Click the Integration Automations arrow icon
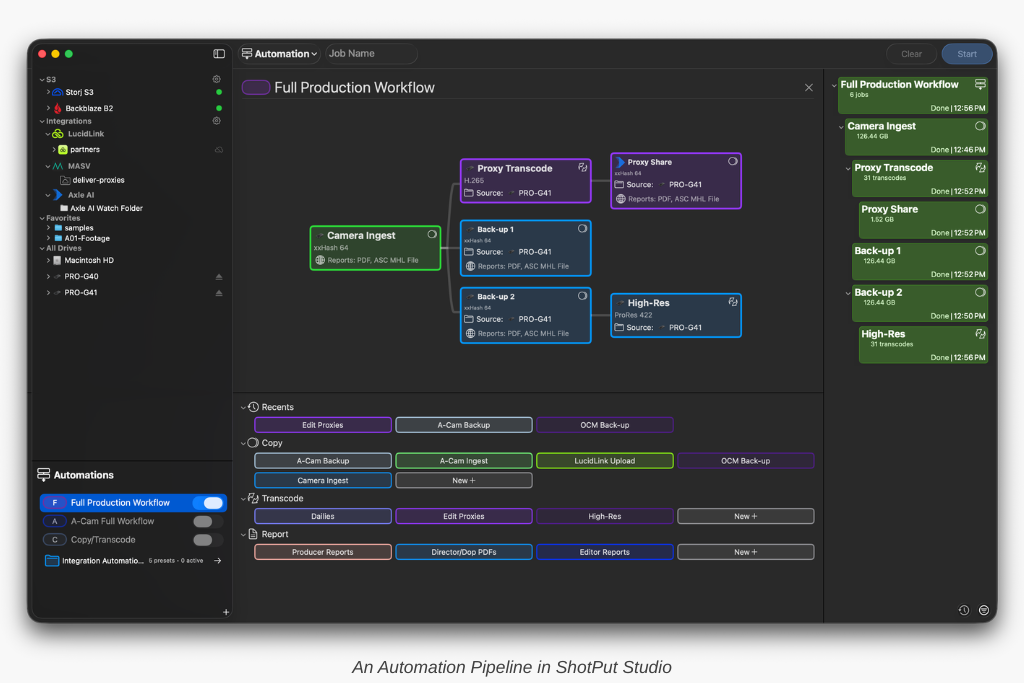Image resolution: width=1024 pixels, height=683 pixels. click(x=218, y=561)
